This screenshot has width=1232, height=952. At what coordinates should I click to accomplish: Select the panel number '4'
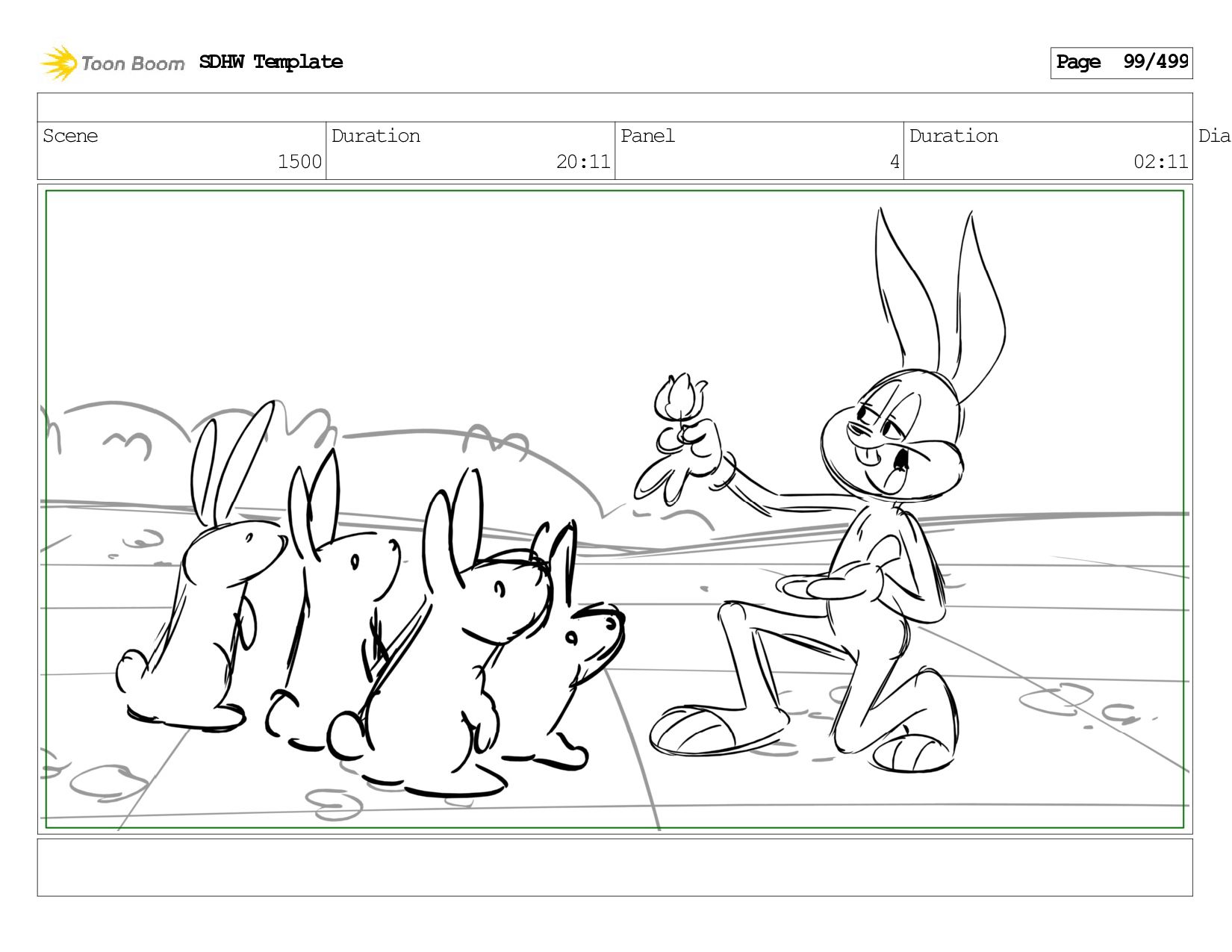point(895,162)
